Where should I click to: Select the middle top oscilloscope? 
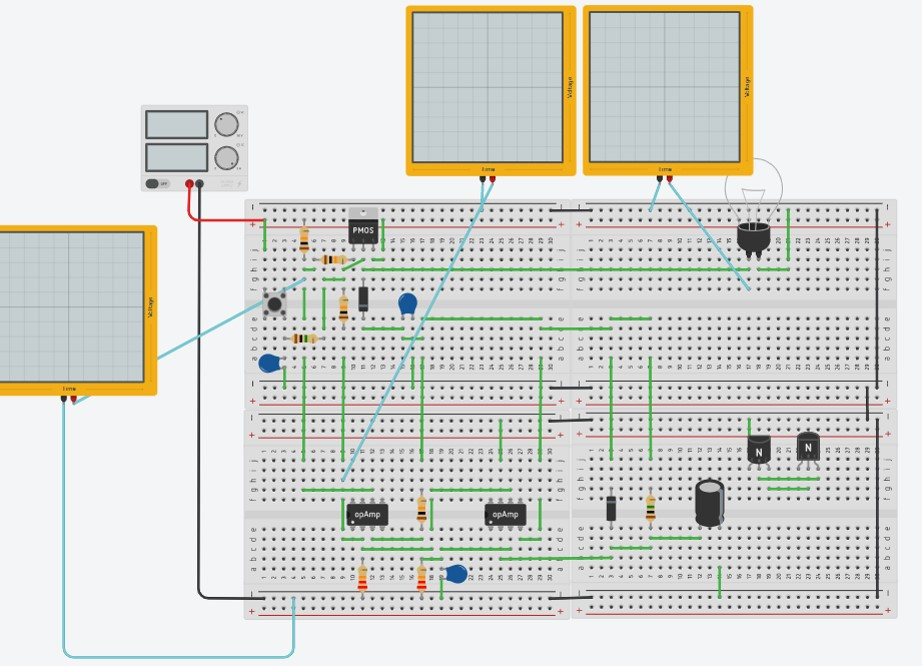point(491,91)
